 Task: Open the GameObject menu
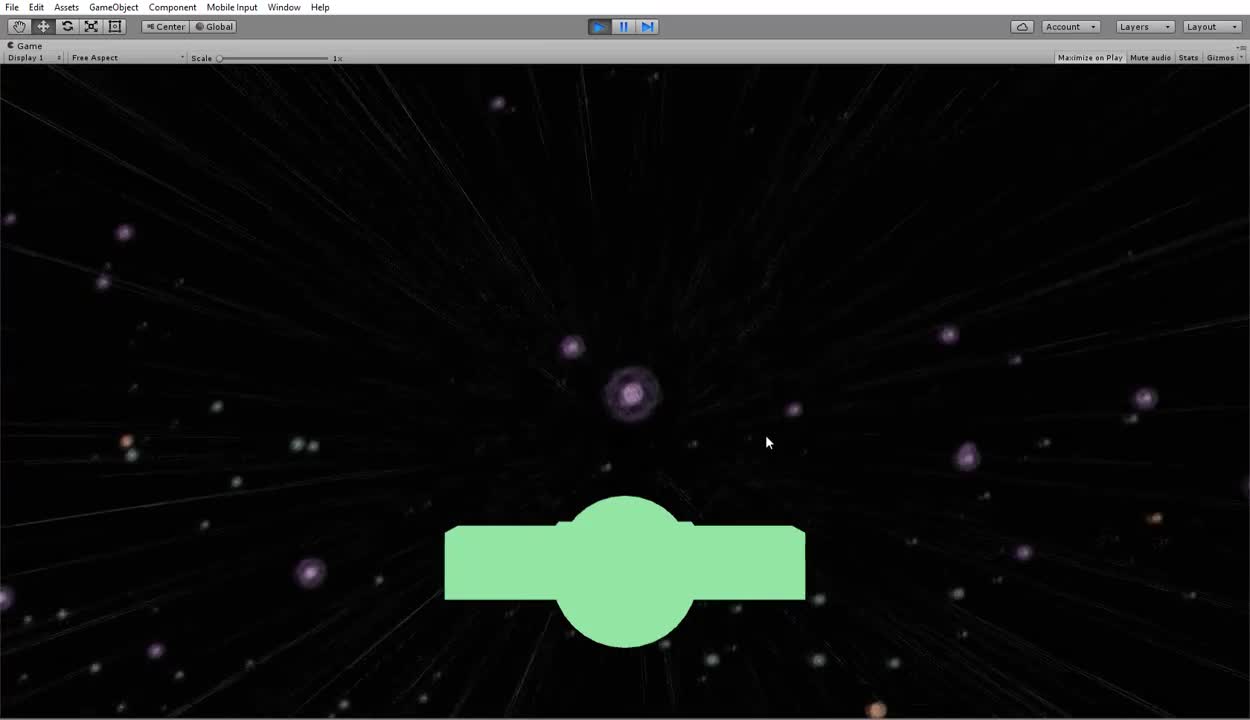coord(113,7)
